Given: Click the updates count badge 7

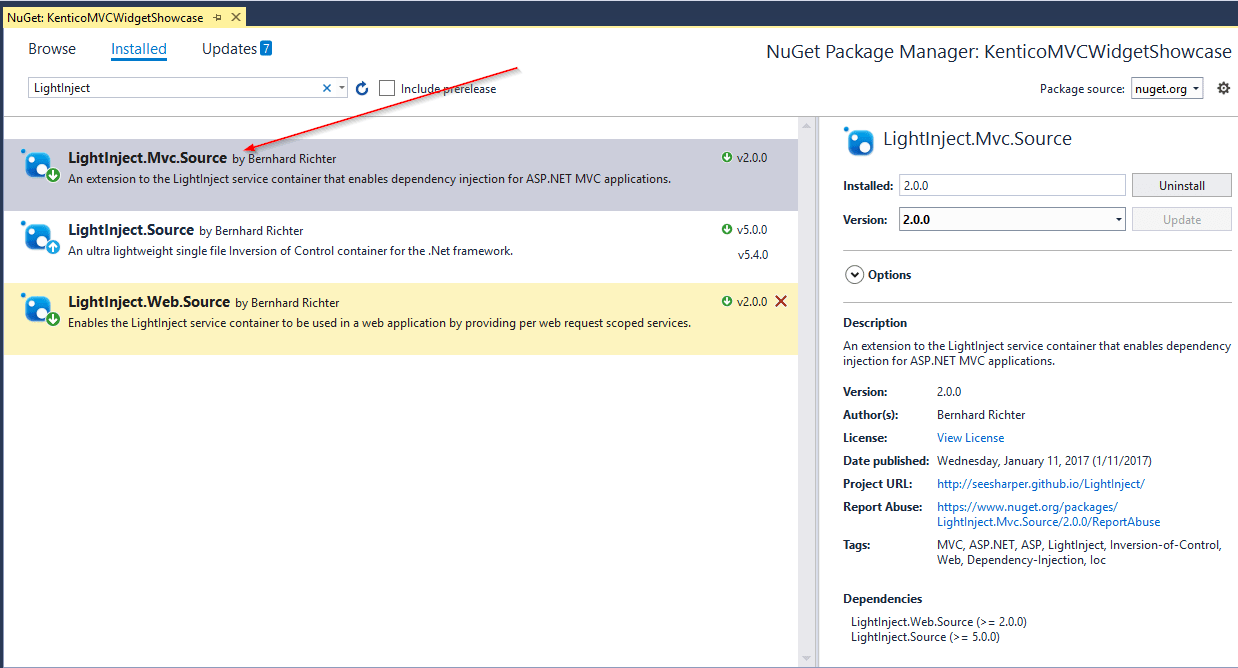Looking at the screenshot, I should [266, 48].
